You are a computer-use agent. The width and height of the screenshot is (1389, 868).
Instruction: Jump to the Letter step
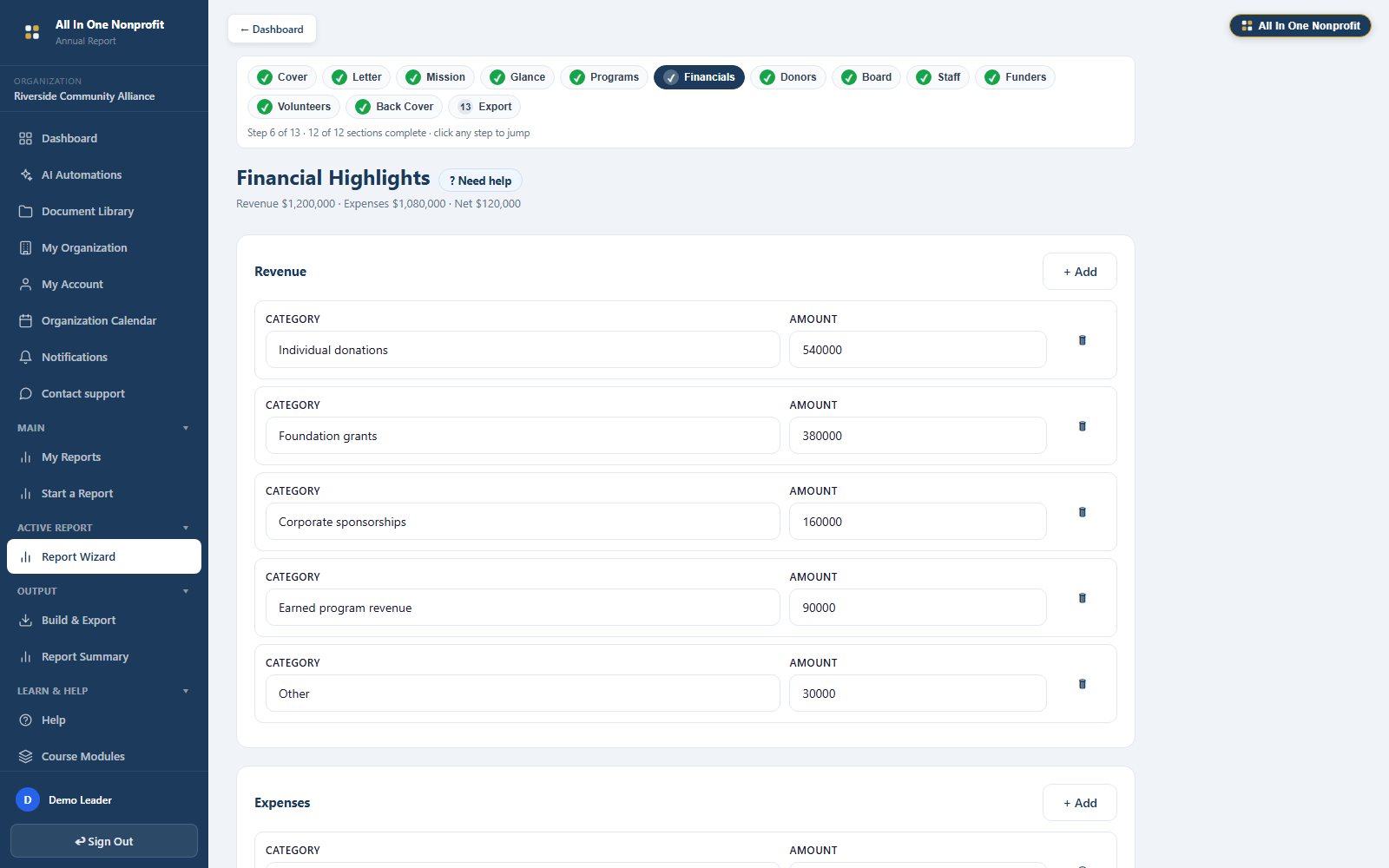pyautogui.click(x=357, y=77)
